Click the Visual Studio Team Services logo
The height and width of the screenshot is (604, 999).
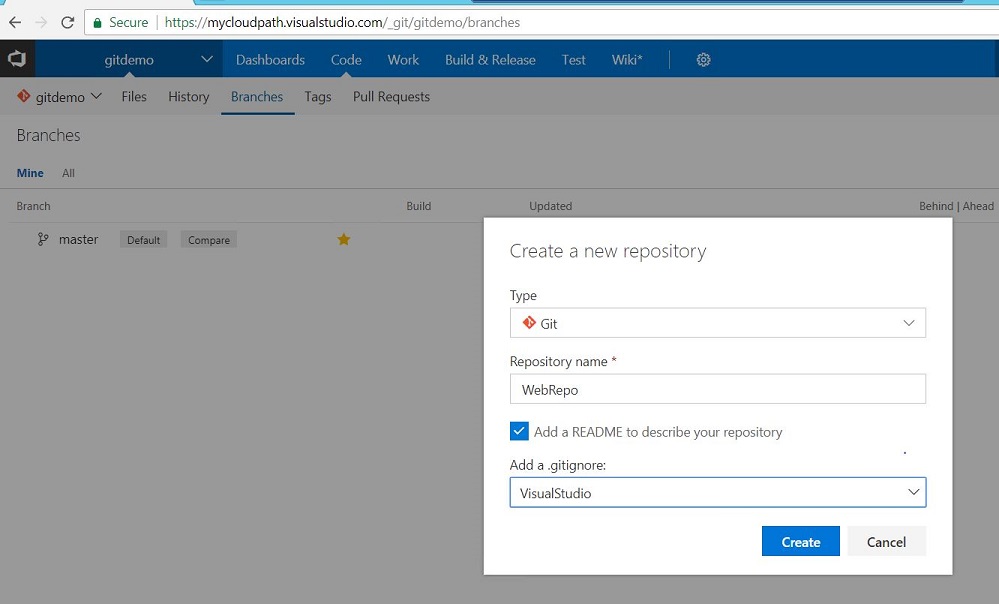pos(17,59)
